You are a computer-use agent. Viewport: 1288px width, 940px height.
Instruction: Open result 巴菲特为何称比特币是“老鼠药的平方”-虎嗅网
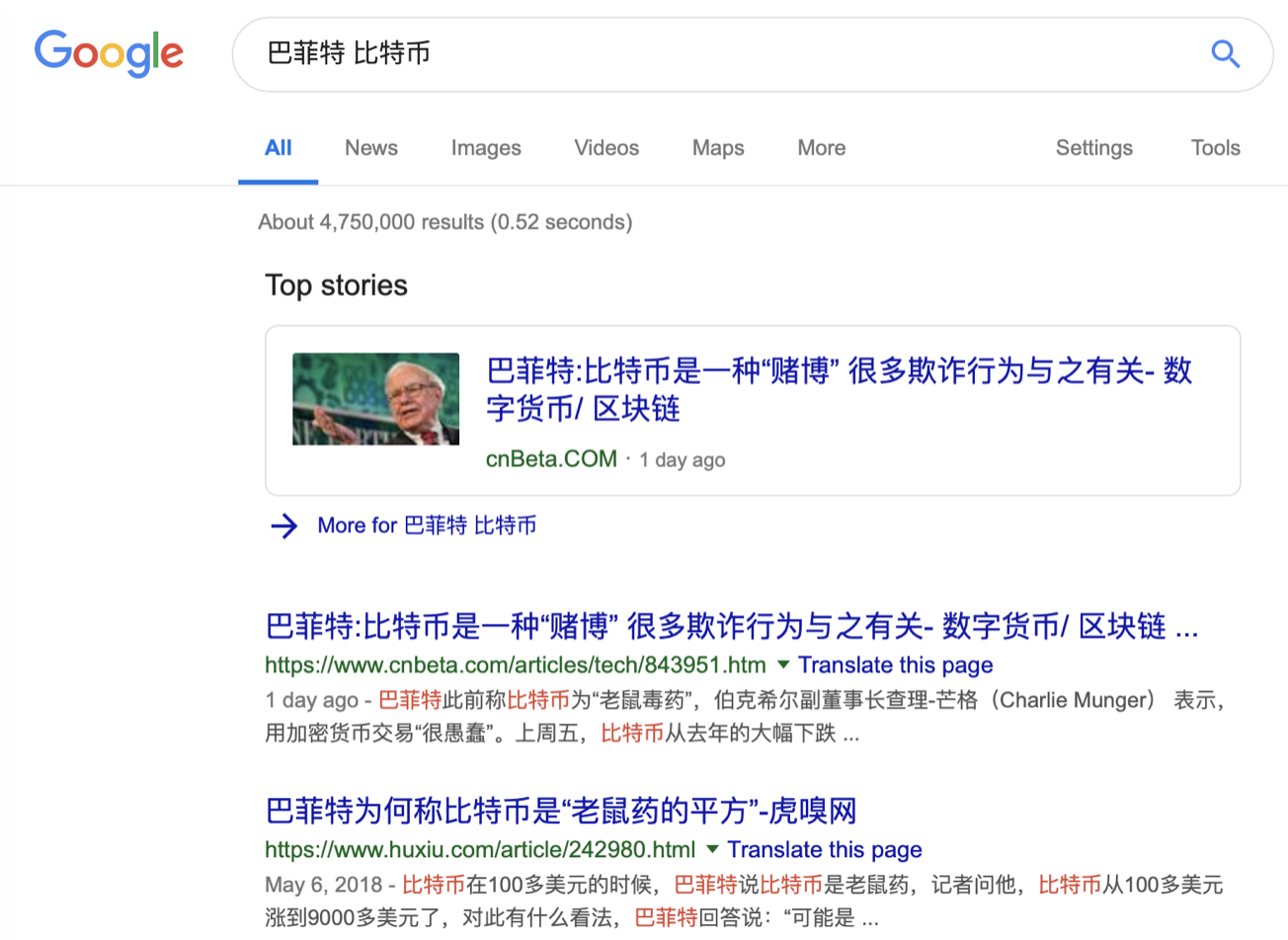[x=560, y=811]
